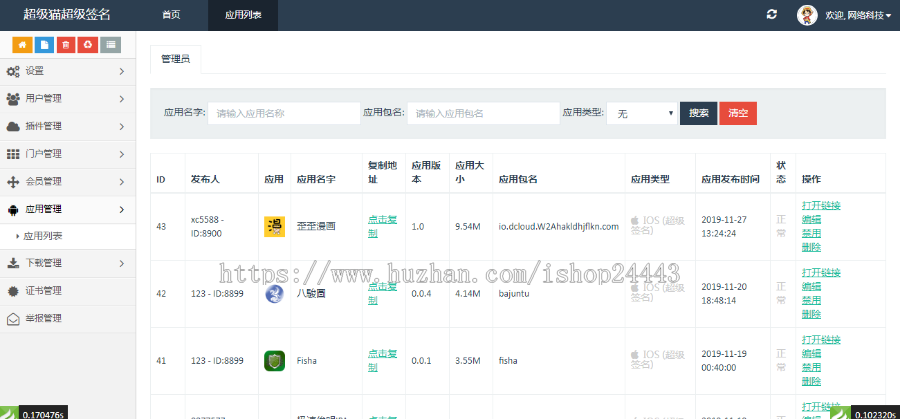Expand the 门户管理 menu chevron
Screen dimensions: 900x419
pos(122,154)
